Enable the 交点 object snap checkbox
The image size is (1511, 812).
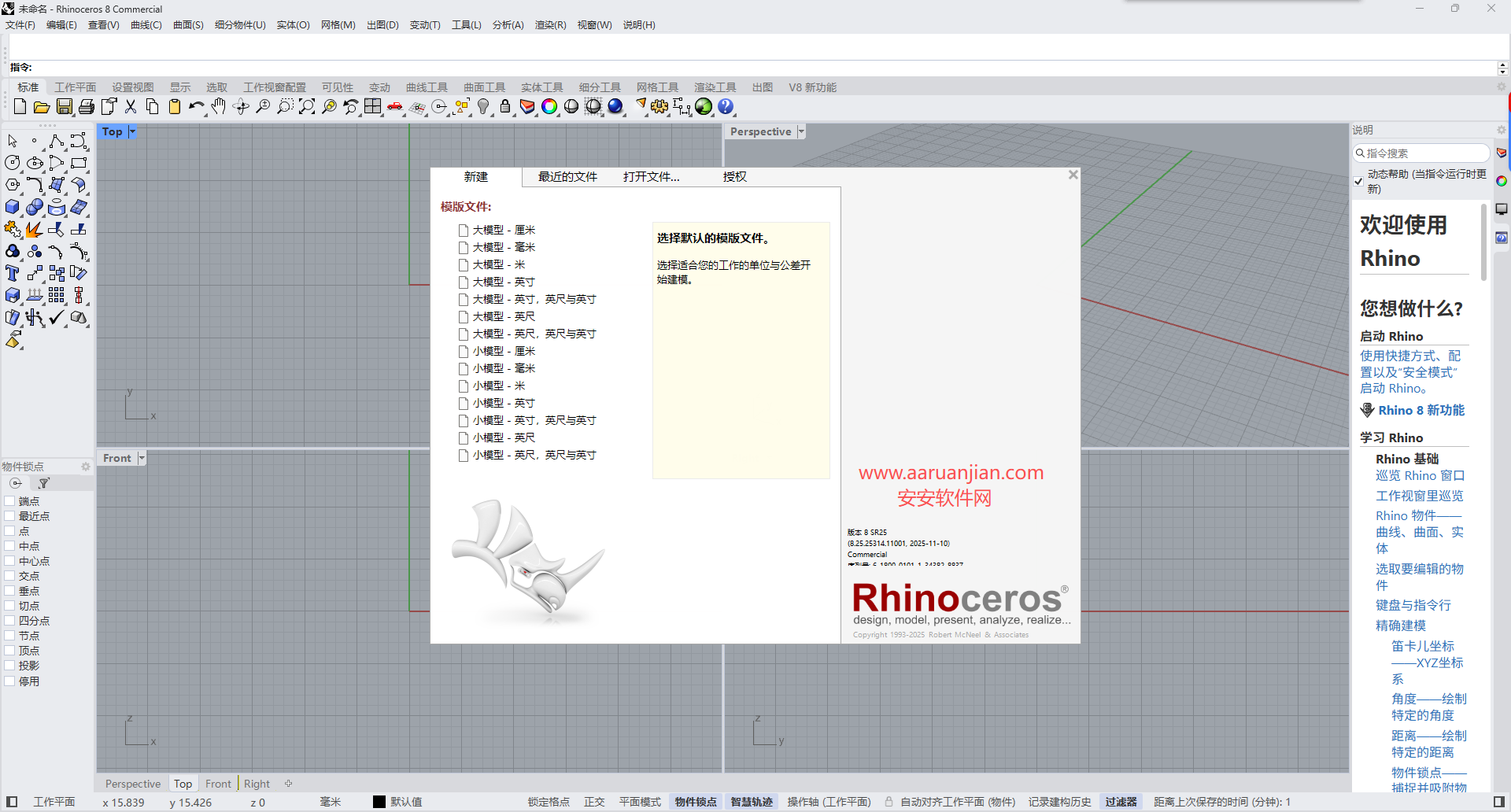pyautogui.click(x=9, y=576)
